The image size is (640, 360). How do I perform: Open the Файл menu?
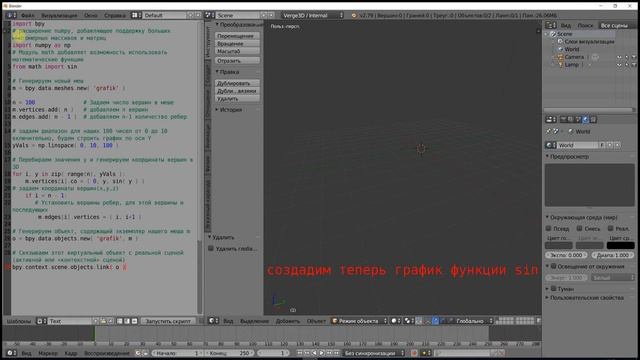point(28,15)
